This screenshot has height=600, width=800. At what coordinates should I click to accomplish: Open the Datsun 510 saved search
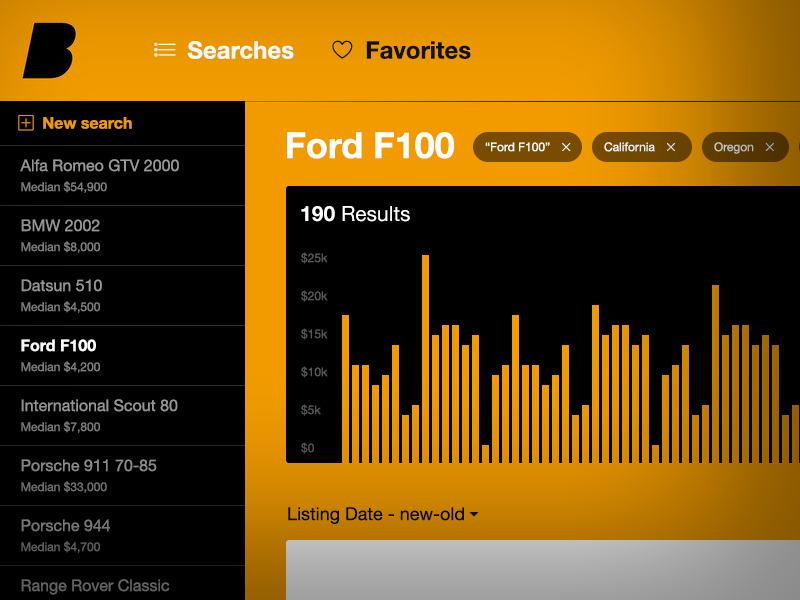click(x=122, y=296)
